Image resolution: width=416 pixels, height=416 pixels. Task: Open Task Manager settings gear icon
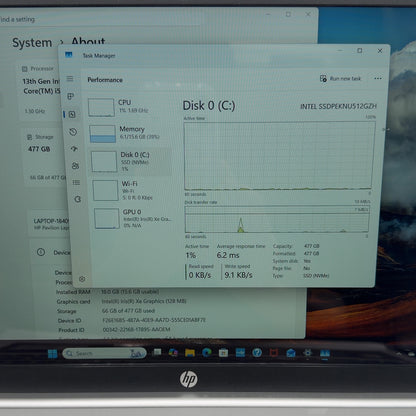click(x=82, y=279)
